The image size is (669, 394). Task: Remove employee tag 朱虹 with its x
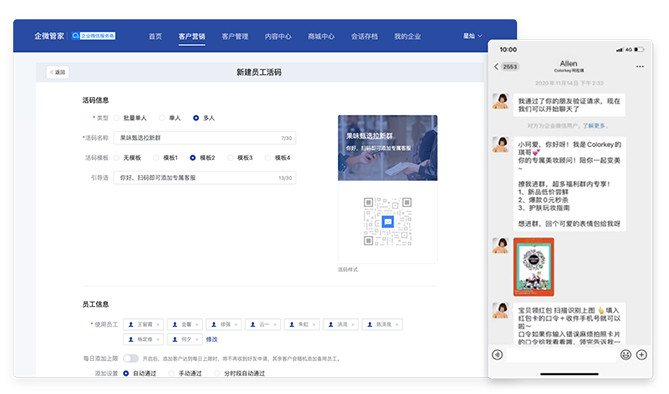click(x=314, y=325)
